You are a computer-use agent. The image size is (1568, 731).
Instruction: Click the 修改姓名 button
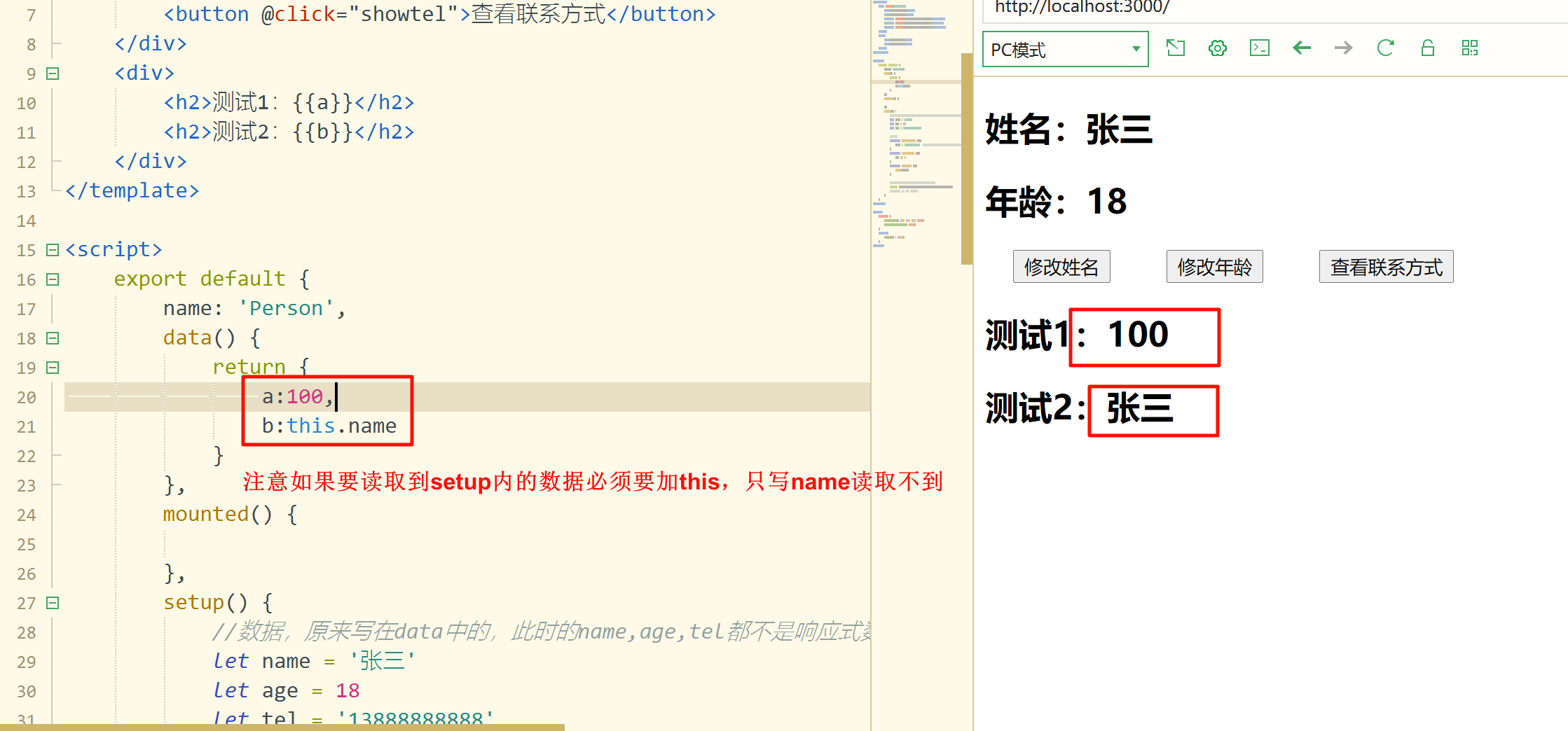(1061, 267)
